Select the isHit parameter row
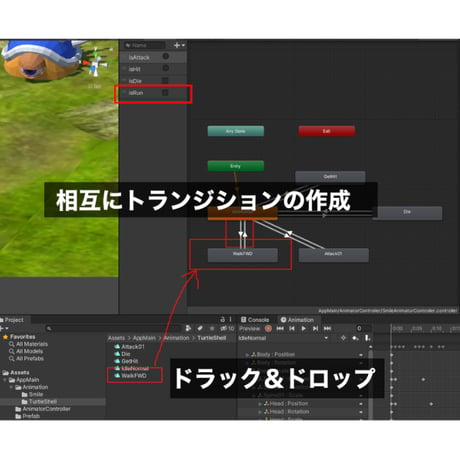460x460 pixels. point(153,69)
